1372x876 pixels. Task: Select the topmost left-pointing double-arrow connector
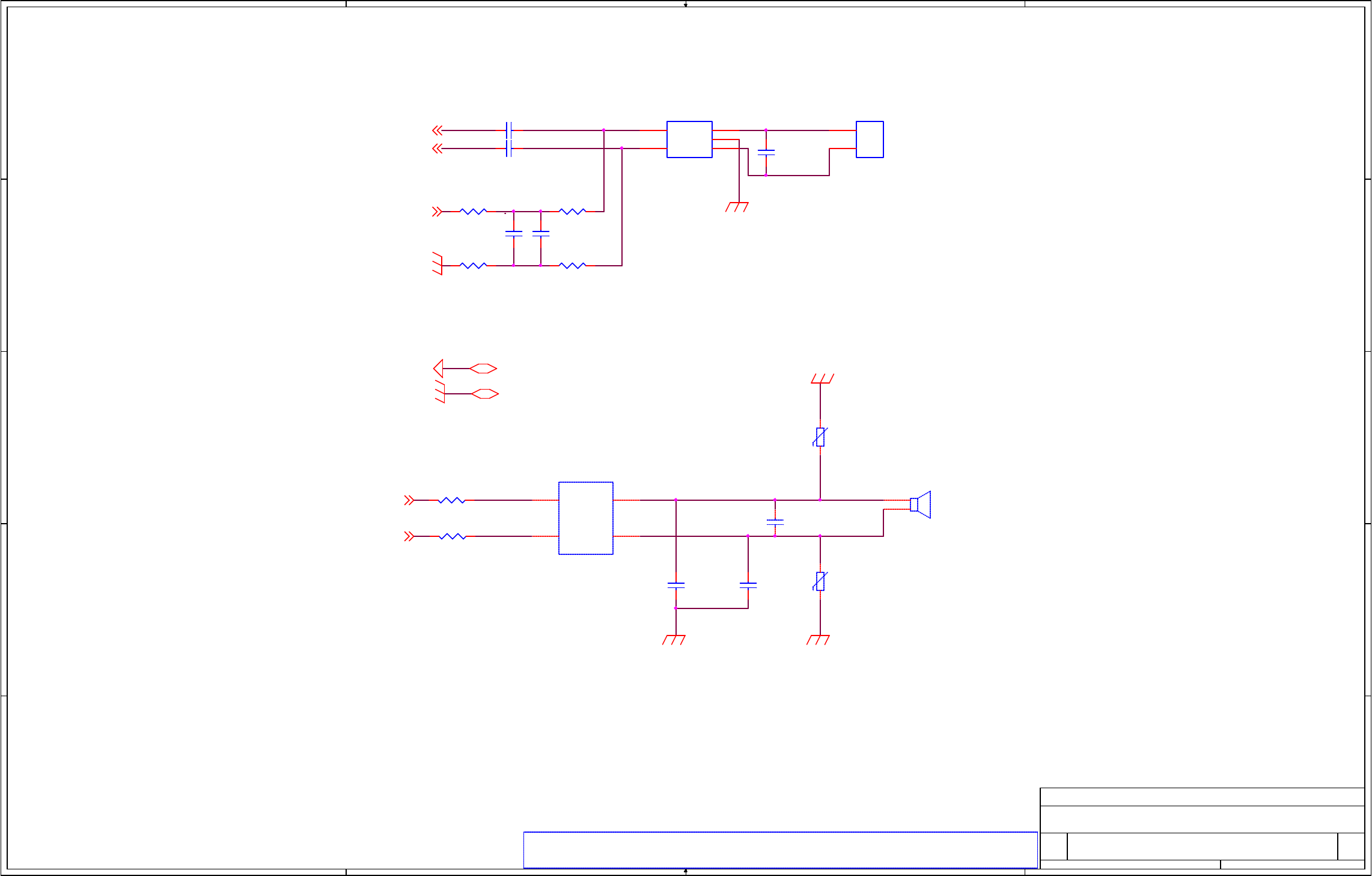[437, 130]
